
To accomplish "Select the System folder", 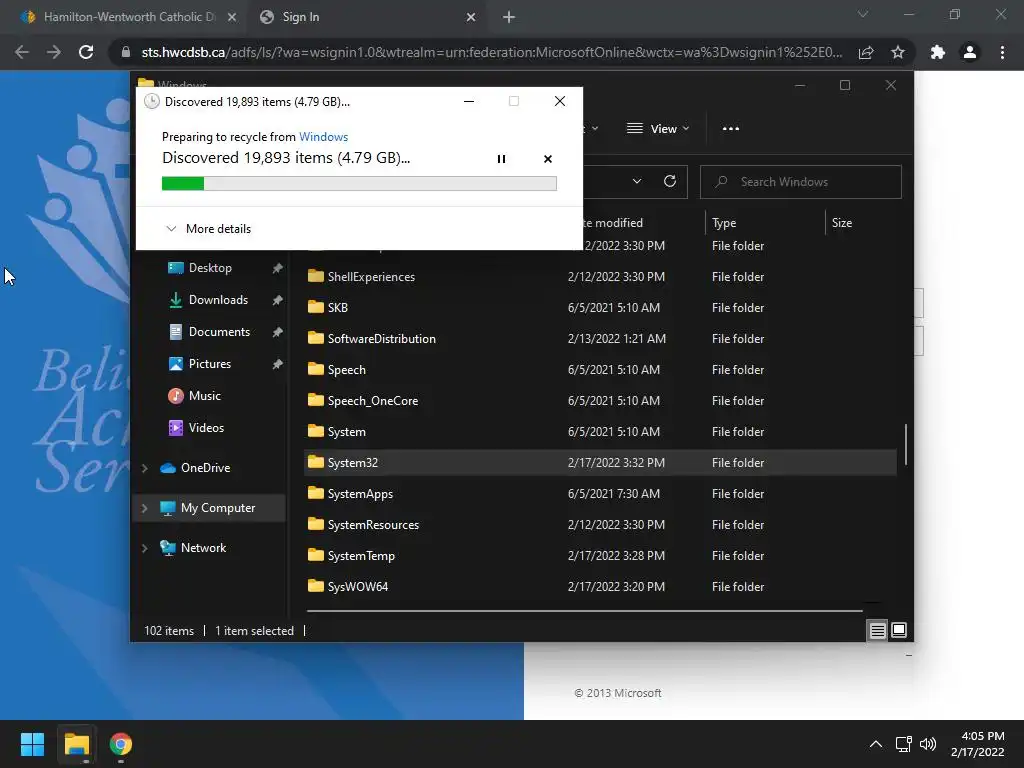I will click(346, 432).
